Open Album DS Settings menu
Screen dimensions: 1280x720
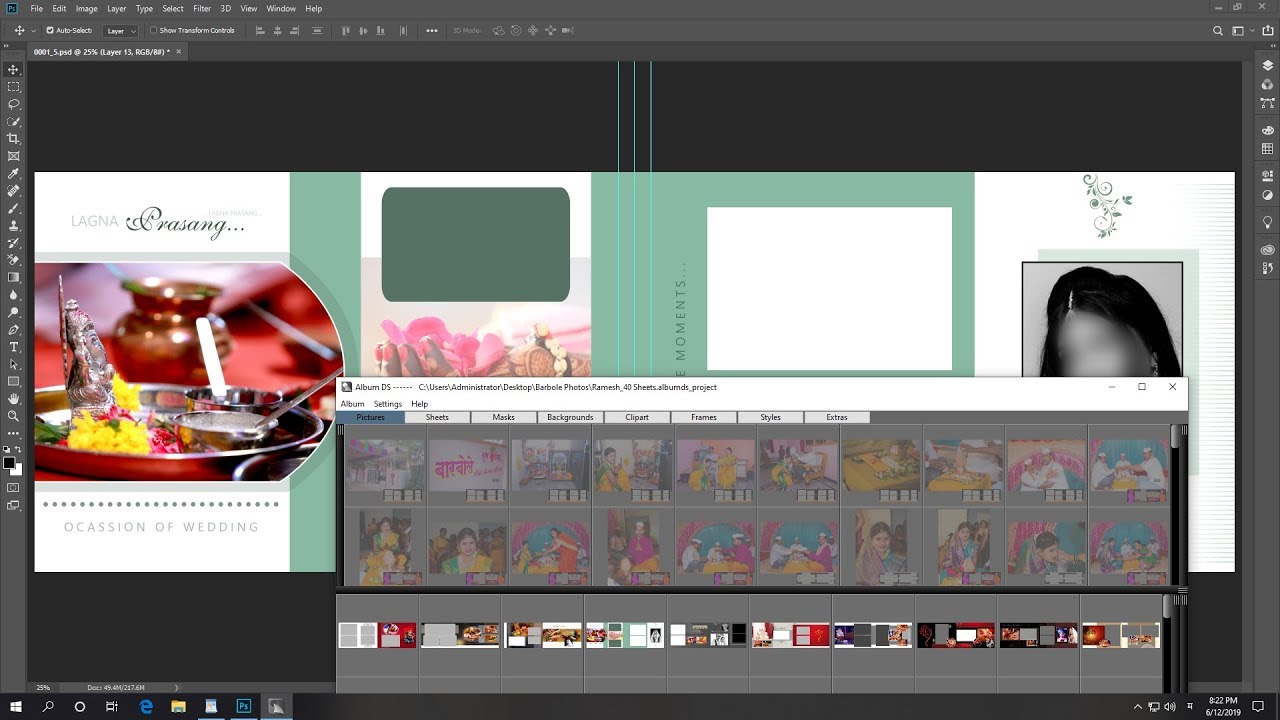(388, 404)
